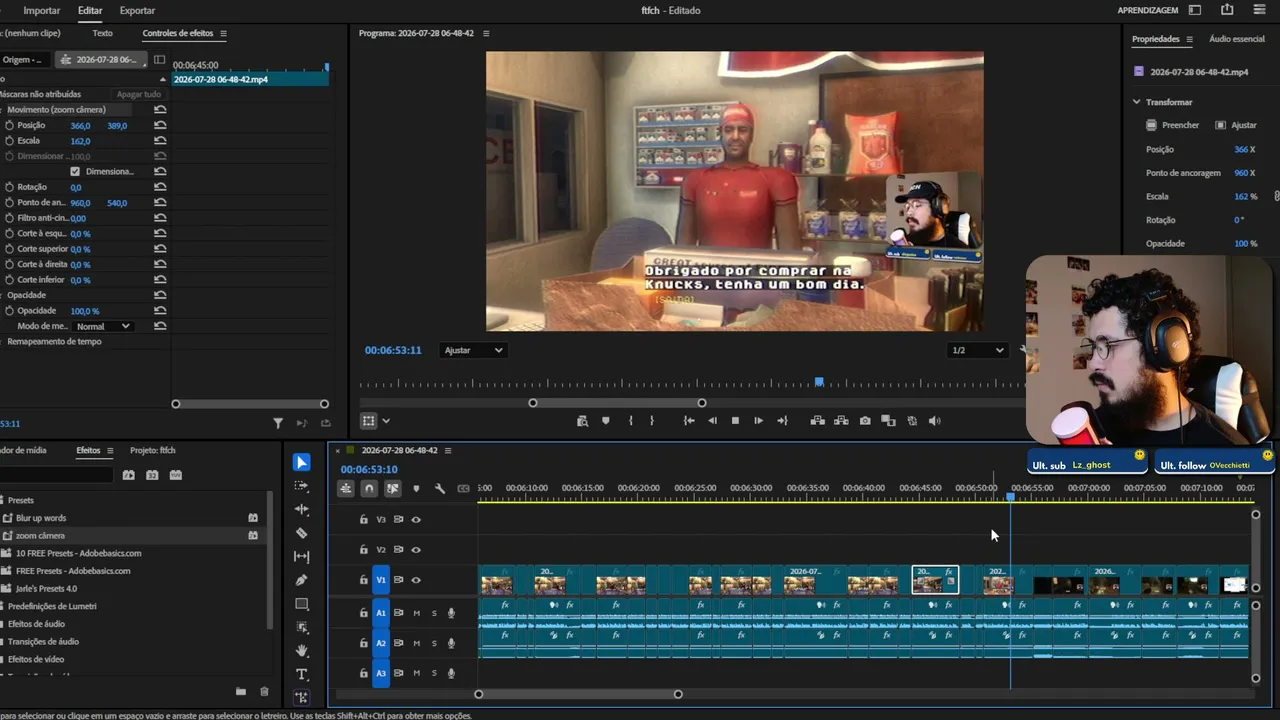Open the timeline sequence panel menu
Screen dimensions: 1280x720
pos(448,450)
